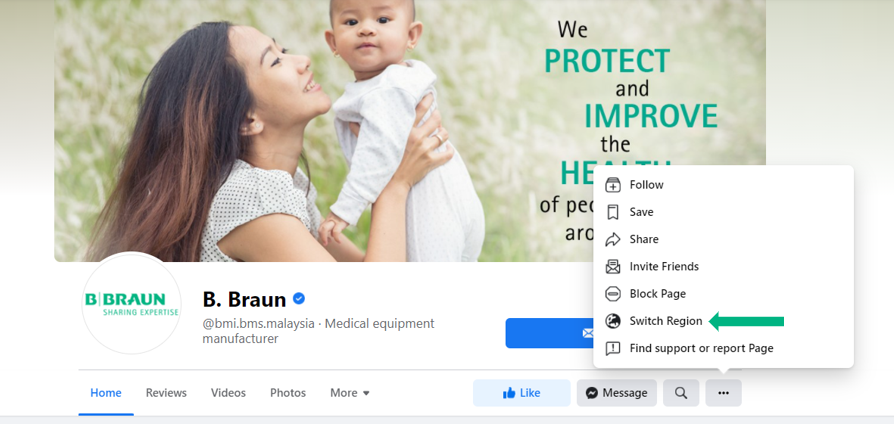Click the Save bookmark icon
The image size is (894, 424).
click(612, 212)
